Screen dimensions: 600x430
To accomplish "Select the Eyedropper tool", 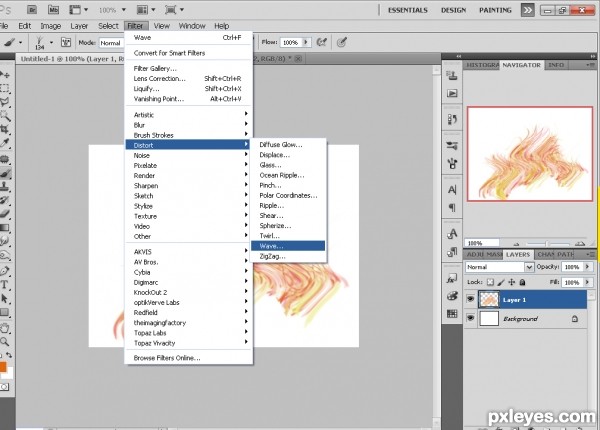I will point(5,143).
